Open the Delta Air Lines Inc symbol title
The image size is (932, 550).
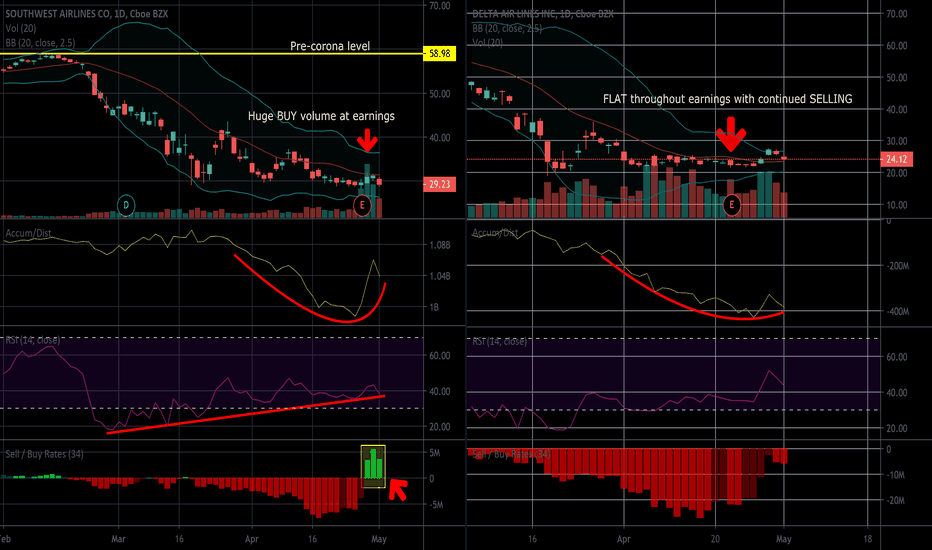click(x=543, y=14)
